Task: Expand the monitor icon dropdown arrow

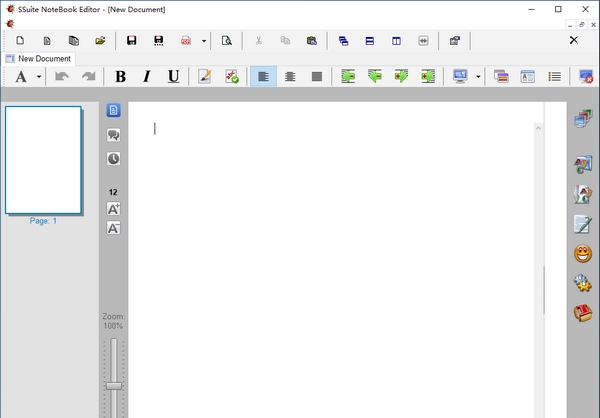Action: click(x=478, y=77)
